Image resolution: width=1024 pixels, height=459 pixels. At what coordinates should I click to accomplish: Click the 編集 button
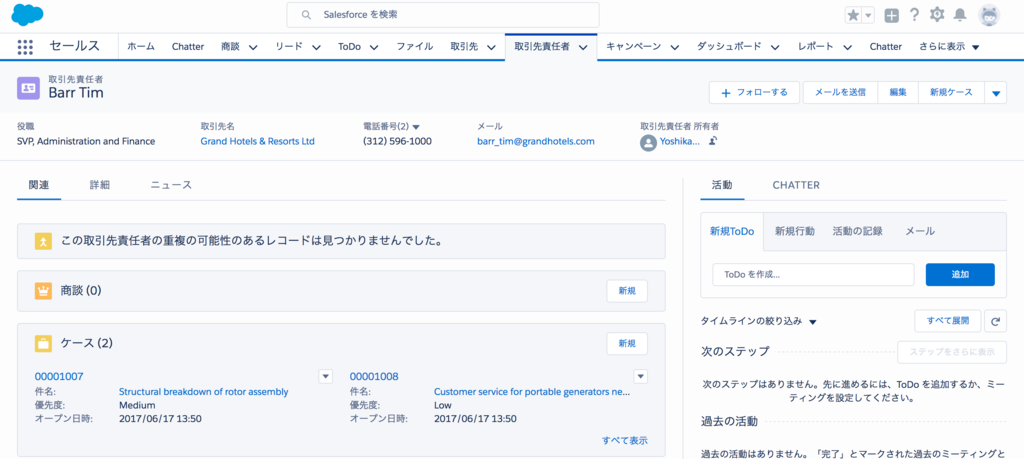tap(898, 93)
